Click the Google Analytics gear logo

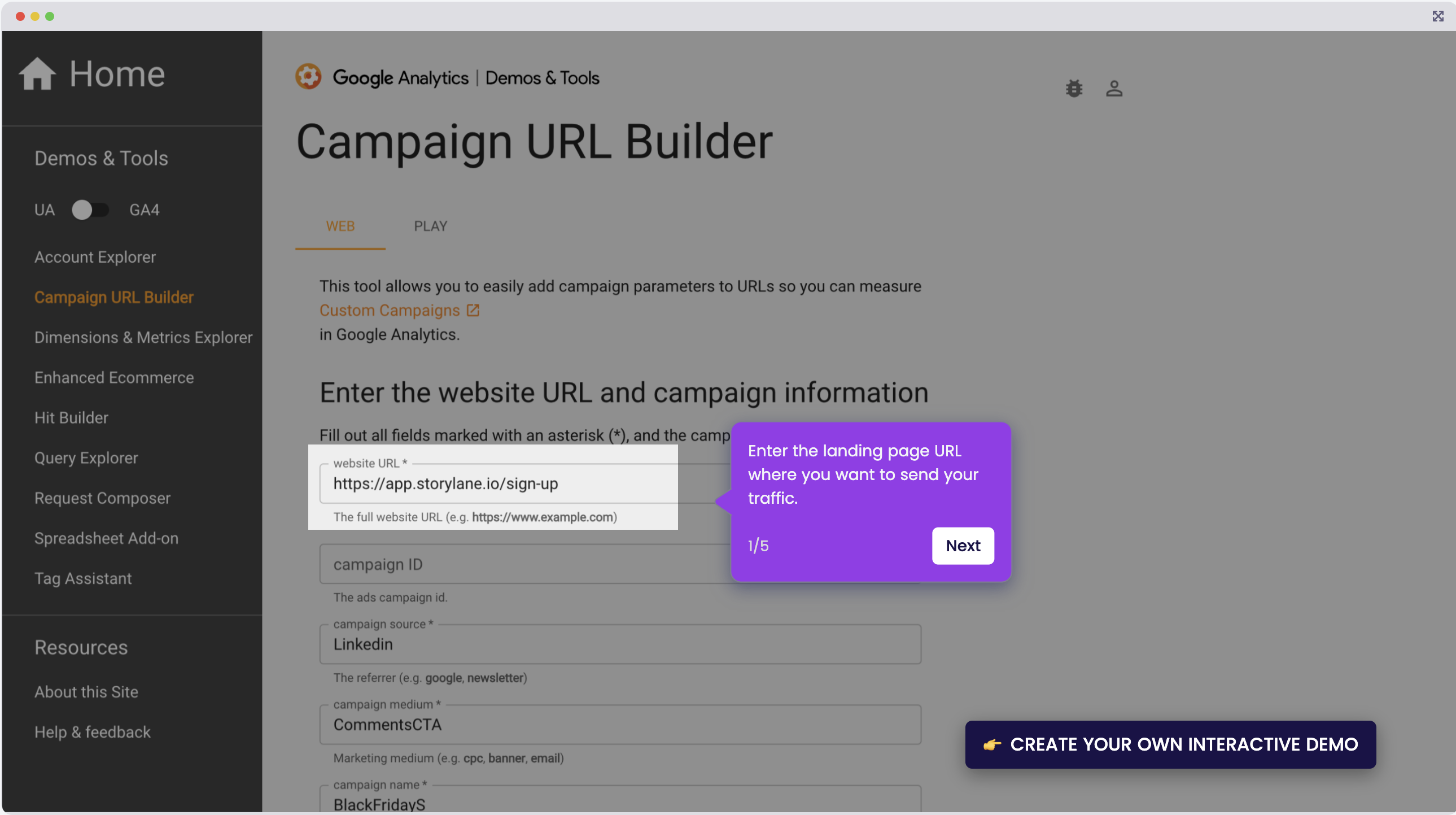pos(309,77)
